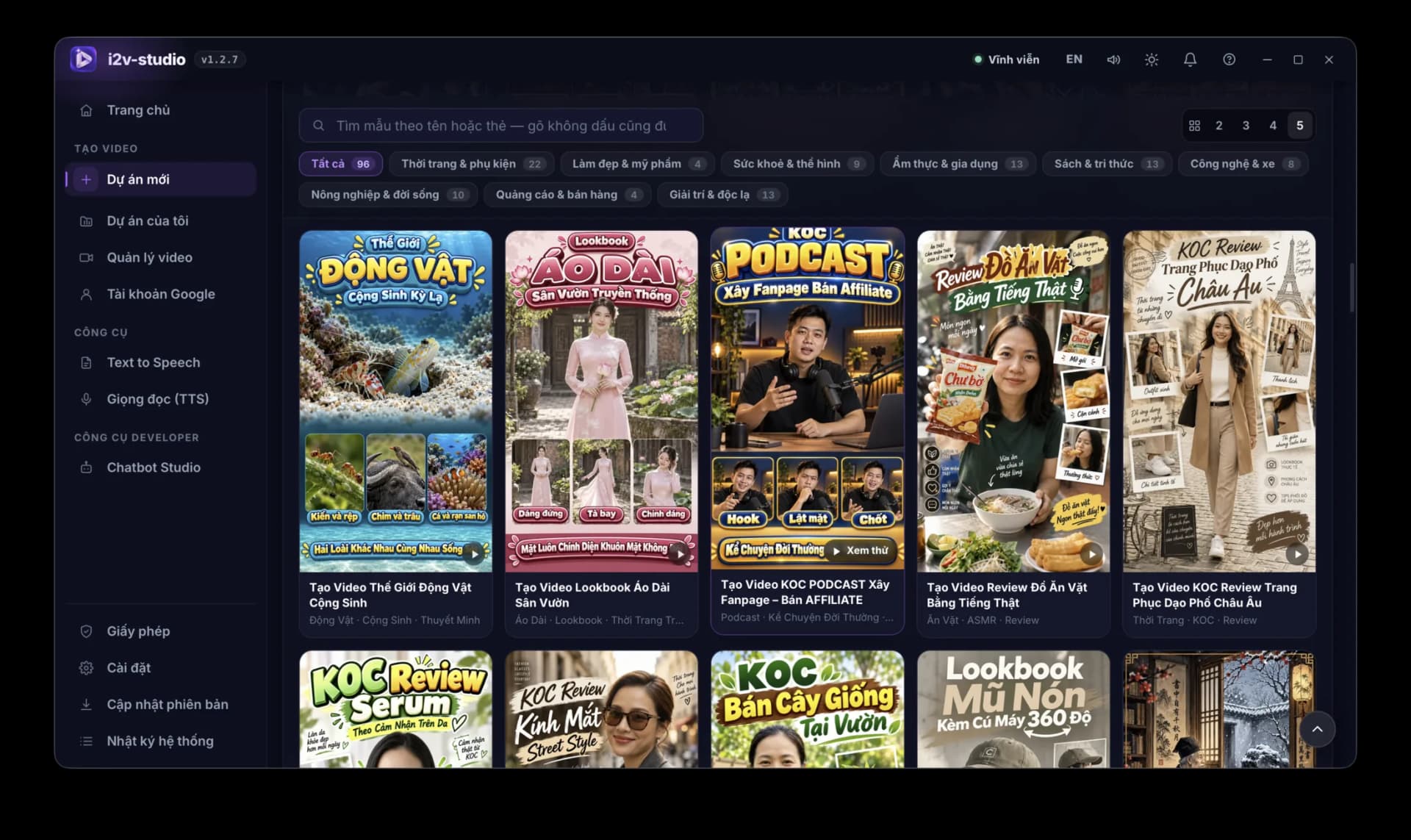Play preview on Lookbook Áo Dài card
The image size is (1411, 840).
click(x=680, y=553)
